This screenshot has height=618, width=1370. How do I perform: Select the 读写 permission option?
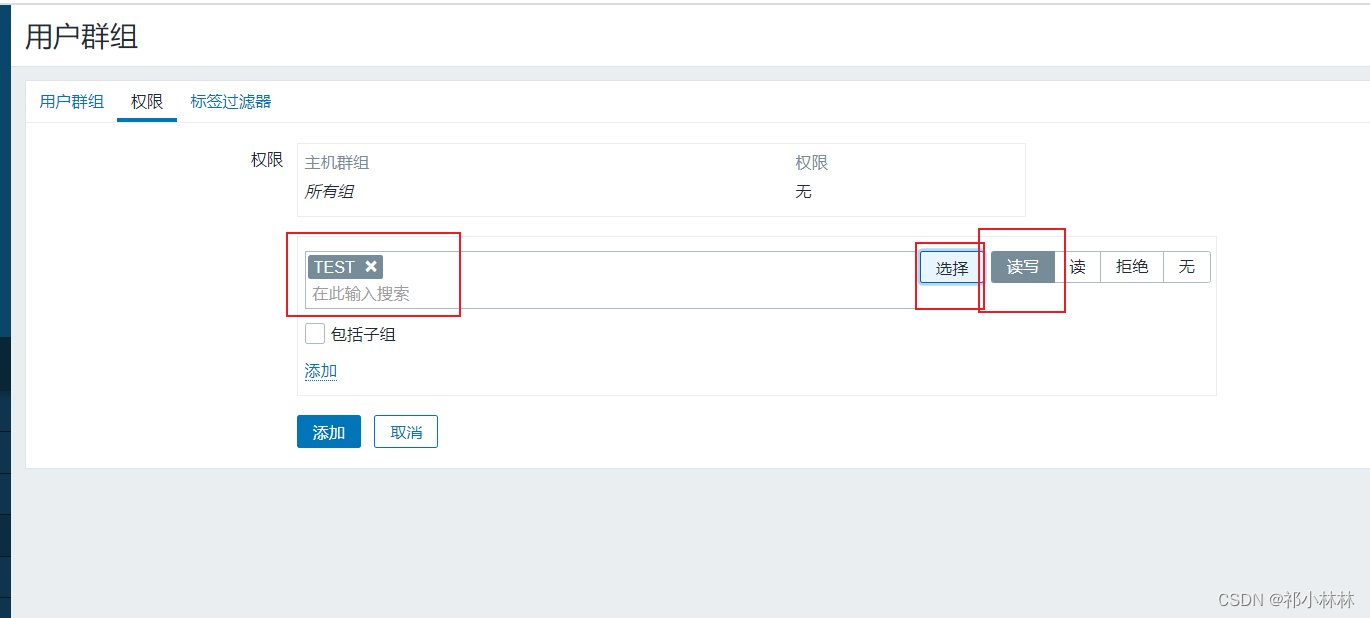coord(1023,267)
